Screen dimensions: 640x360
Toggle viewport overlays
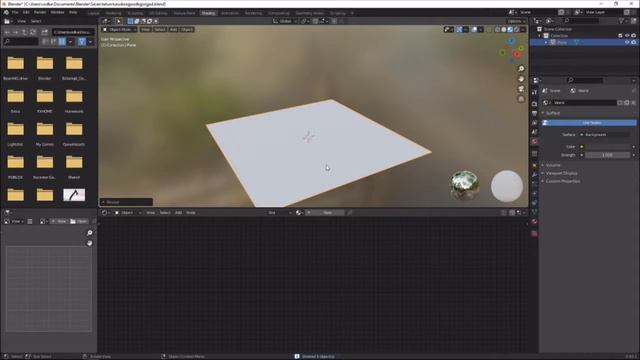474,29
